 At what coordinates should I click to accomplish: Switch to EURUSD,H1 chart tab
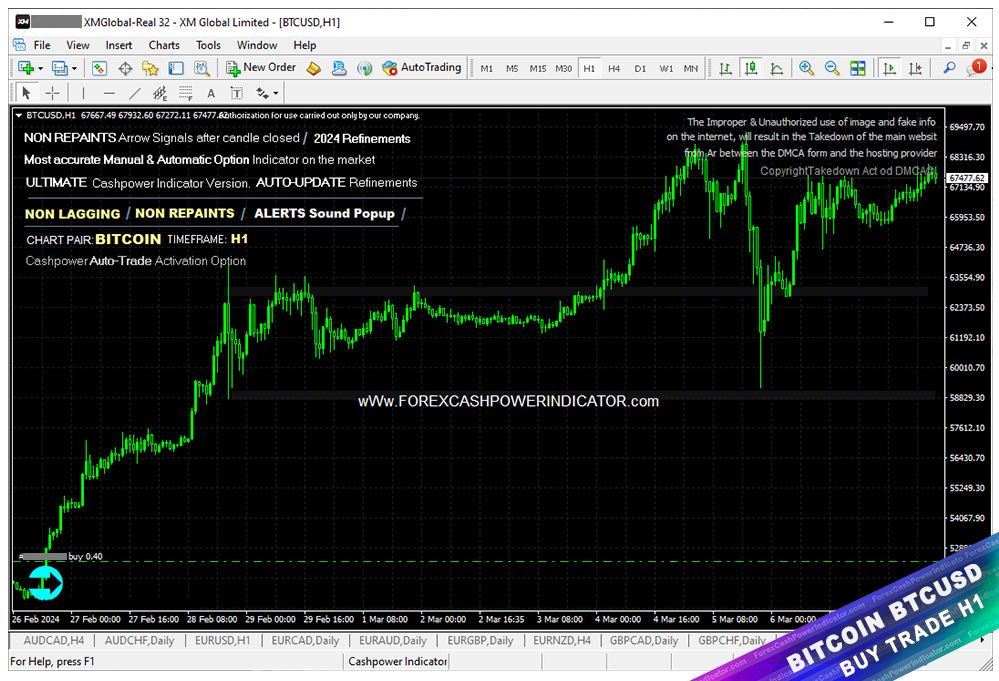tap(222, 640)
